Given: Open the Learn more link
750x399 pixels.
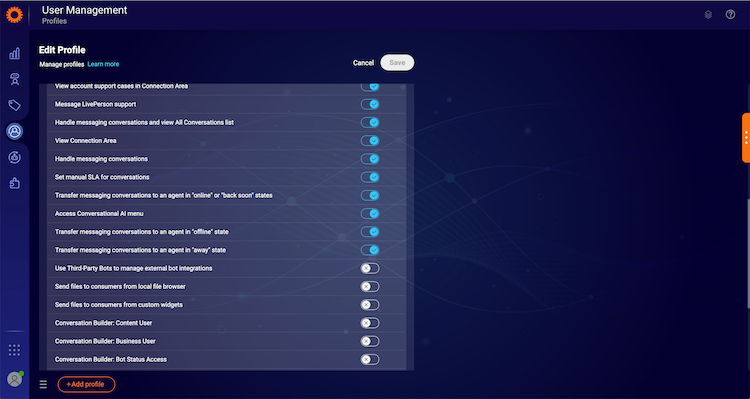Looking at the screenshot, I should pos(103,64).
